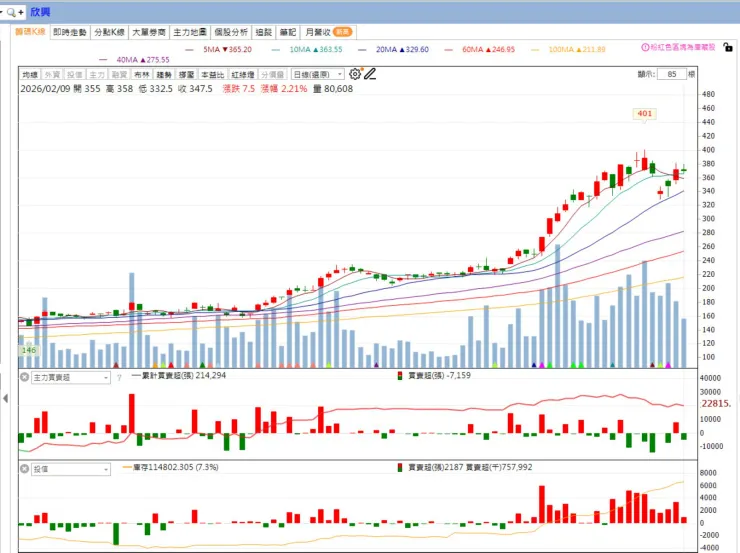Click the 漲幅 2.21% readout
Image resolution: width=740 pixels, height=553 pixels.
pyautogui.click(x=284, y=89)
